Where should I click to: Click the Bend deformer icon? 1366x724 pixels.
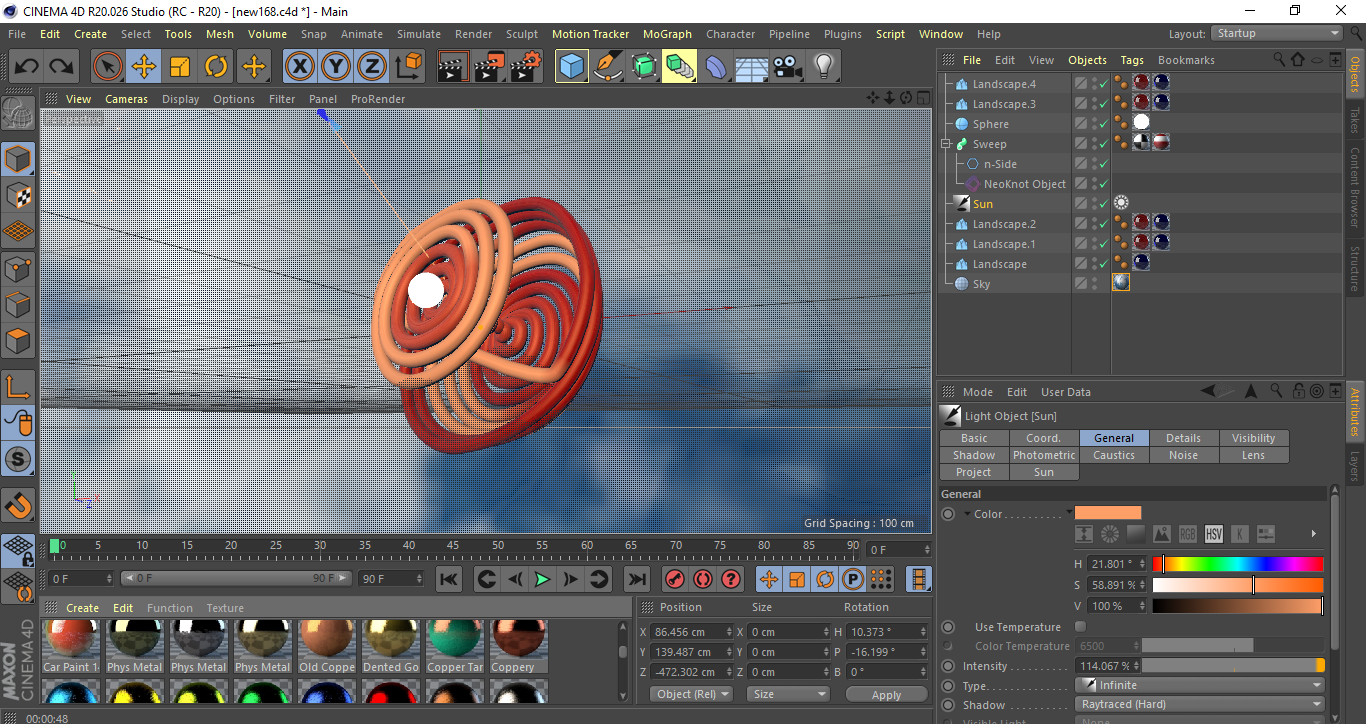click(x=716, y=67)
